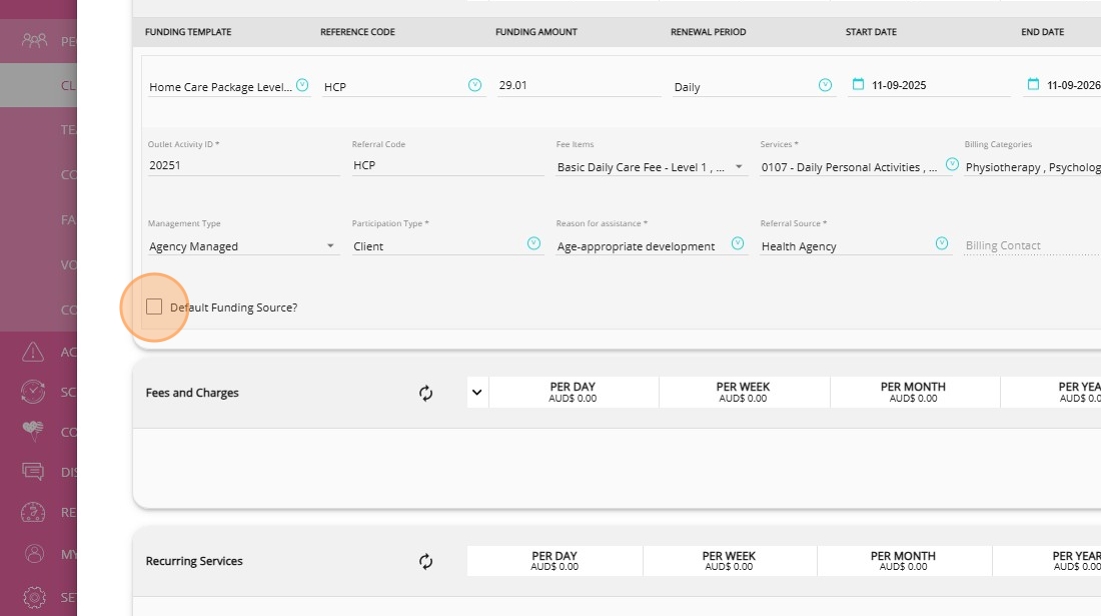Open the clock schedule sidebar icon
The image size is (1101, 616).
[x=34, y=391]
